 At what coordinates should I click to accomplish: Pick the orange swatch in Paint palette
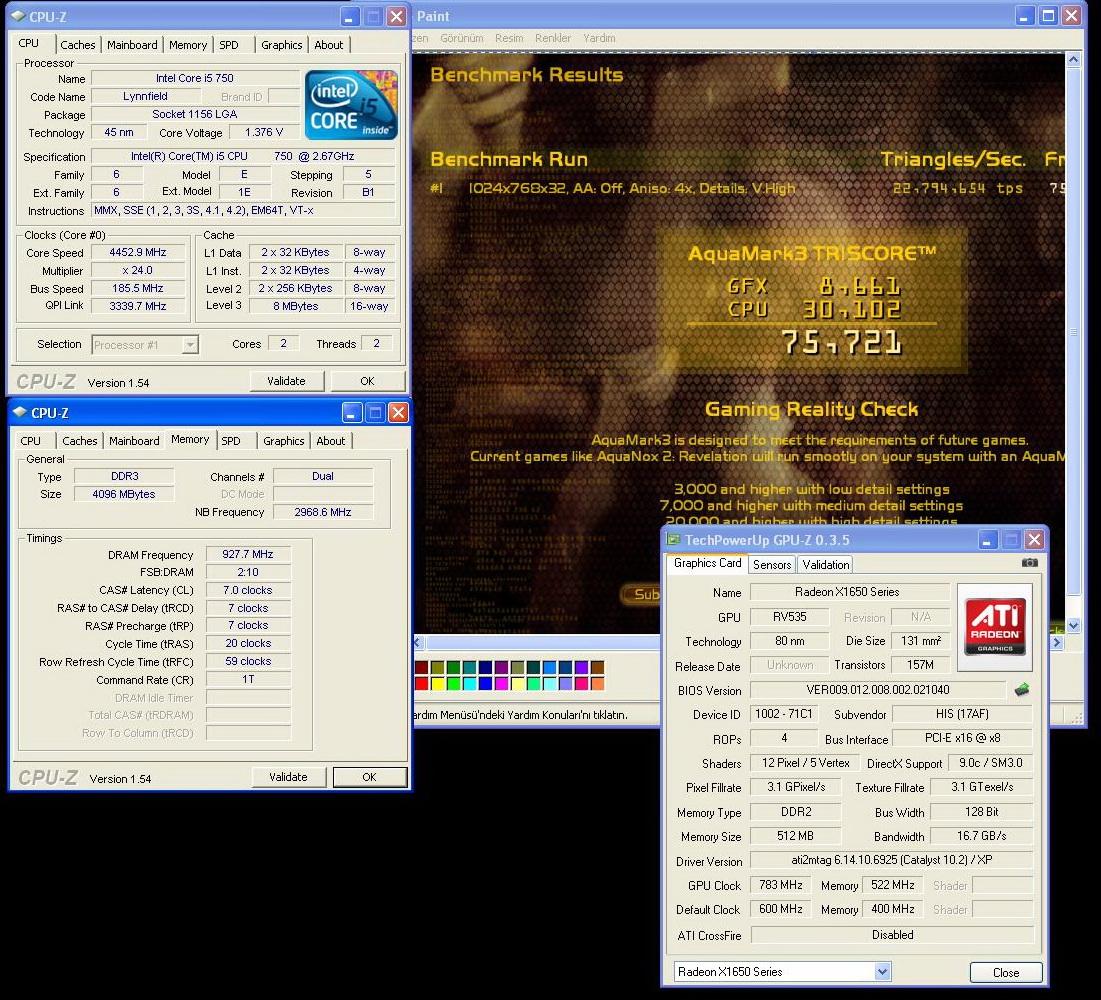[x=598, y=683]
